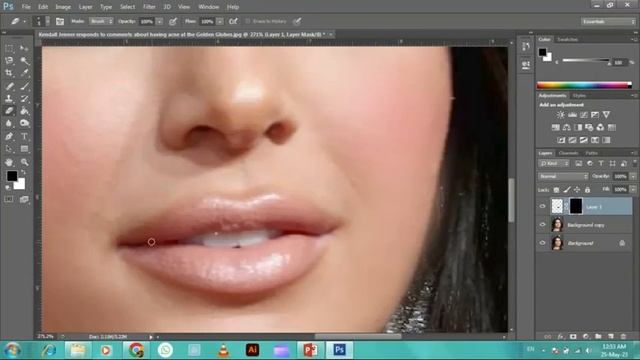Hide Layer 1 visibility eye
Screen dimensions: 640x360
(x=542, y=207)
